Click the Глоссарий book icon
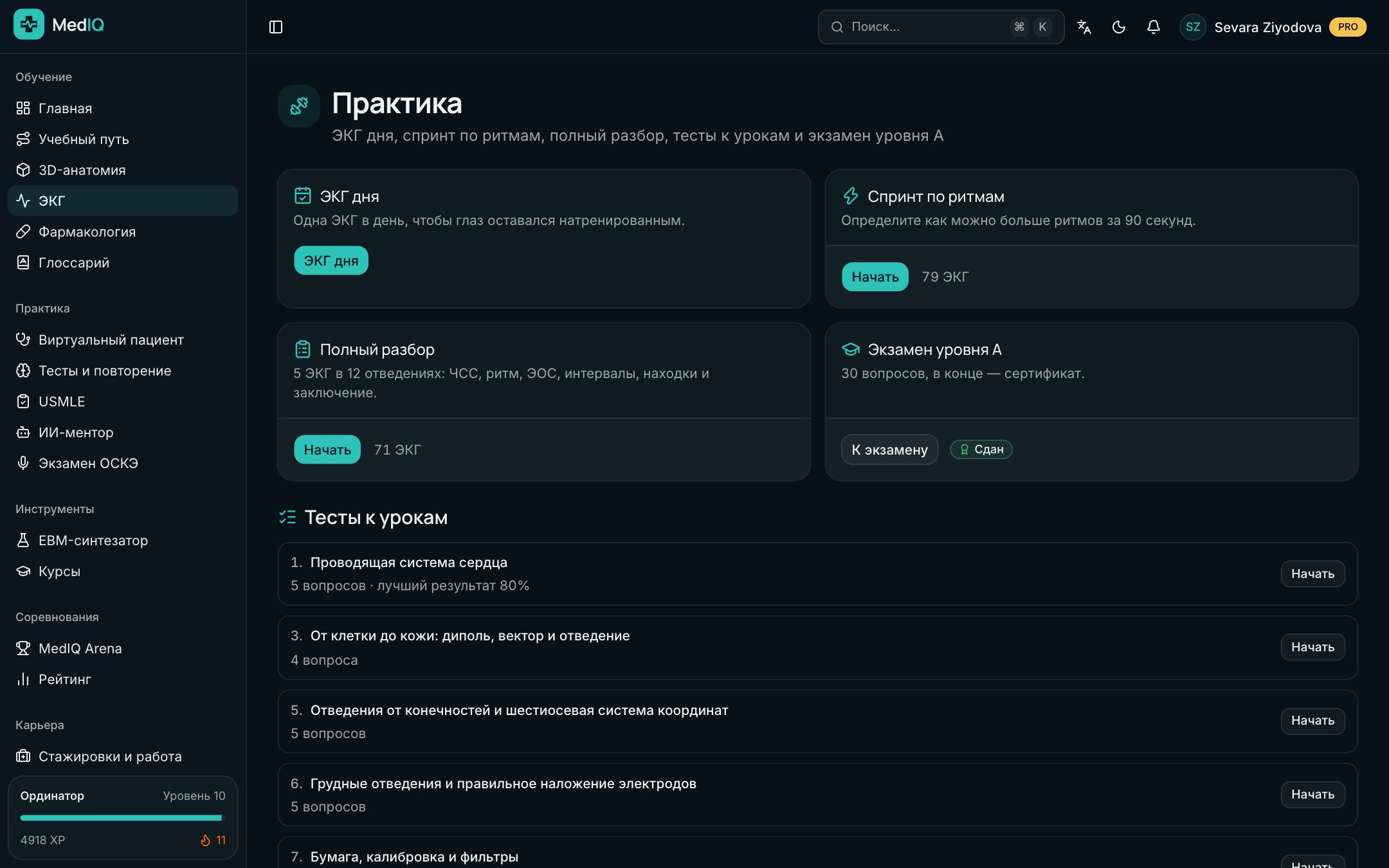Screen dimensions: 1389x868 tap(23, 262)
